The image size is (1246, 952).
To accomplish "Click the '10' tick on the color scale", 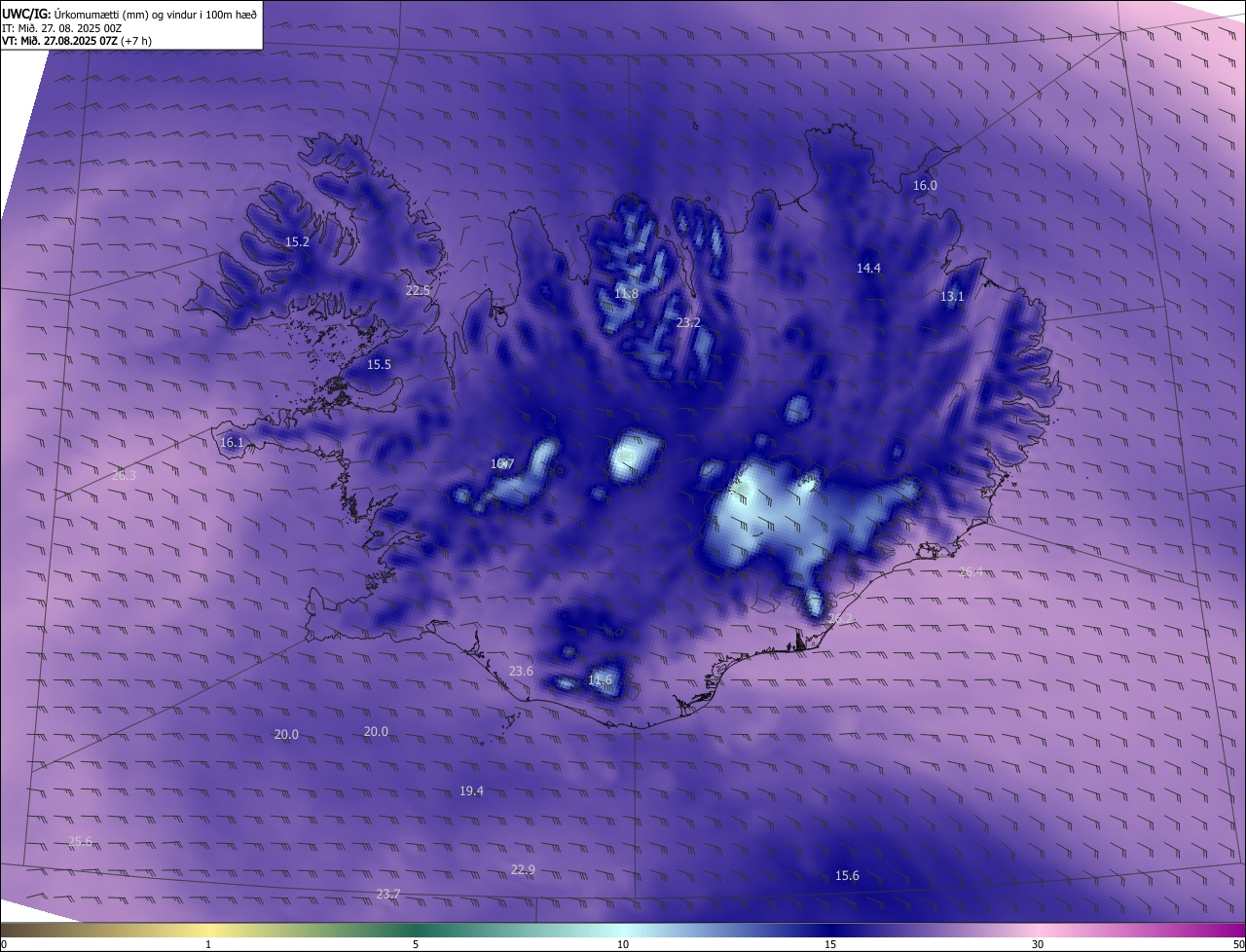I will (x=623, y=944).
